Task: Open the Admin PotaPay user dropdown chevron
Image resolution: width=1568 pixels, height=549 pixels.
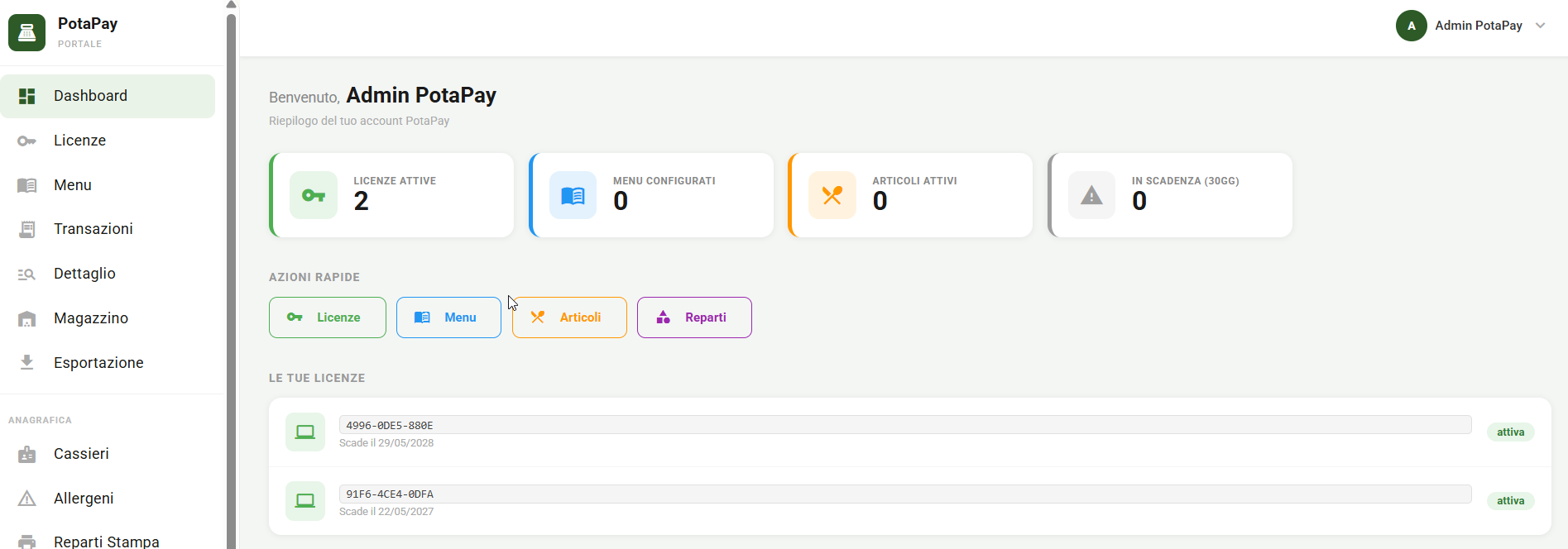Action: 1540,26
